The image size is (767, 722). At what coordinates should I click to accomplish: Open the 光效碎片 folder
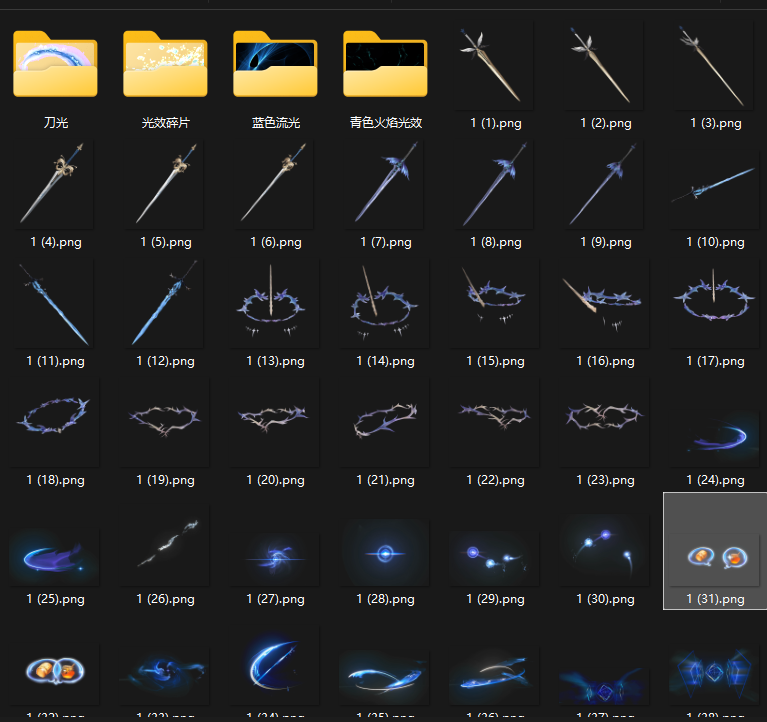[x=166, y=65]
